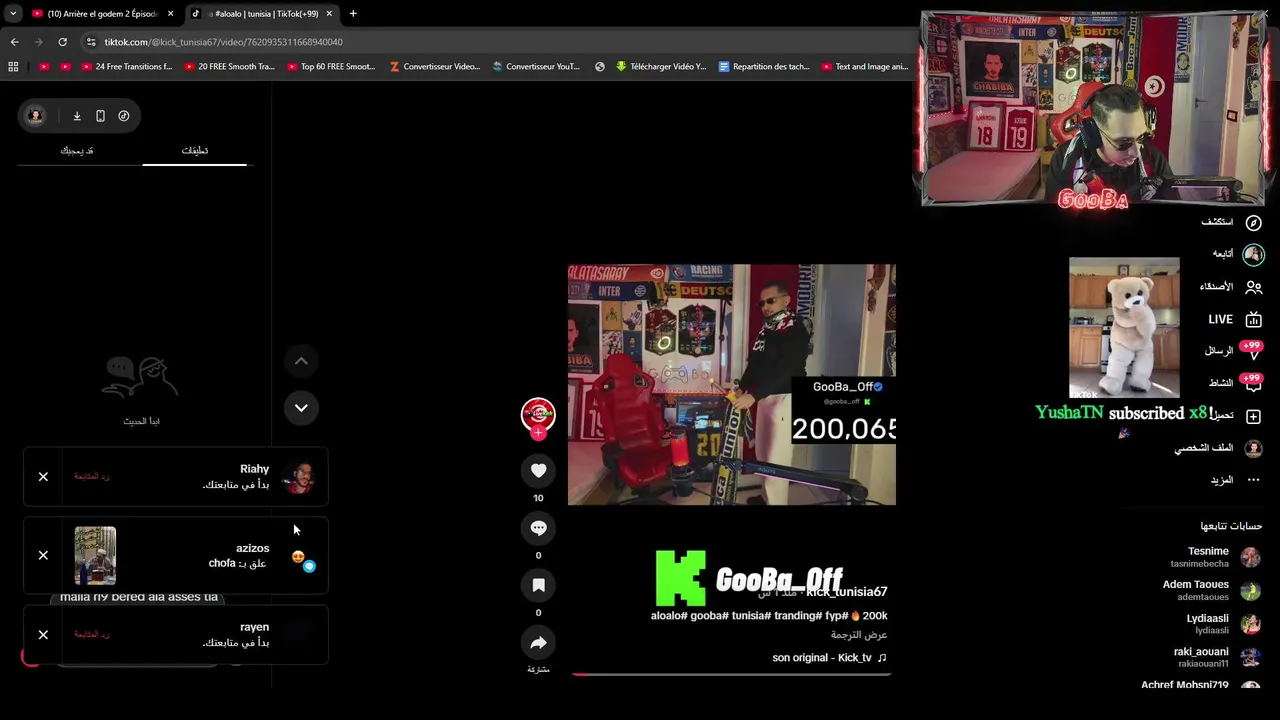Show caption translation link

click(859, 635)
